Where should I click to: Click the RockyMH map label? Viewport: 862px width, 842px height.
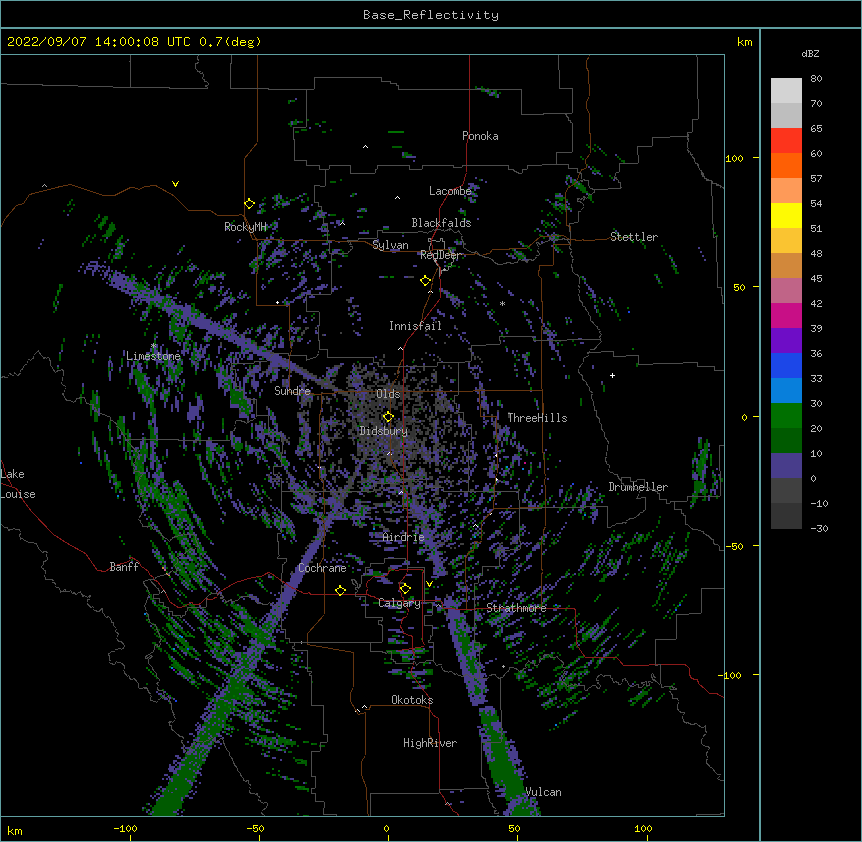pyautogui.click(x=245, y=227)
